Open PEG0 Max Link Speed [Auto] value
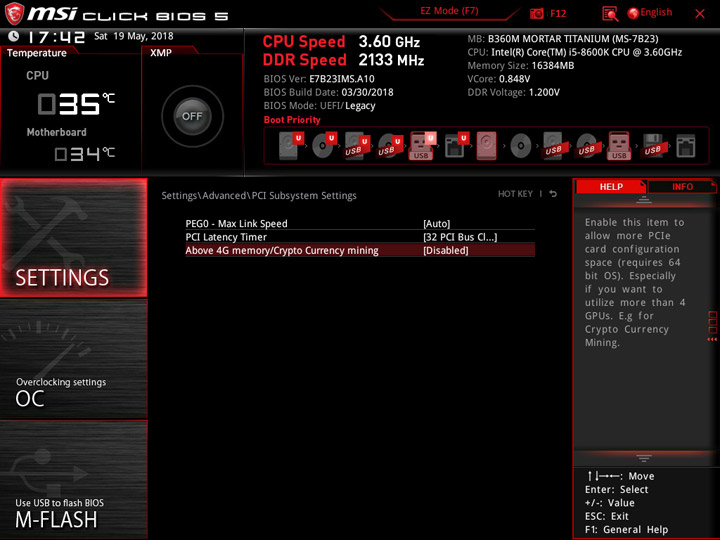Image resolution: width=720 pixels, height=540 pixels. tap(437, 224)
